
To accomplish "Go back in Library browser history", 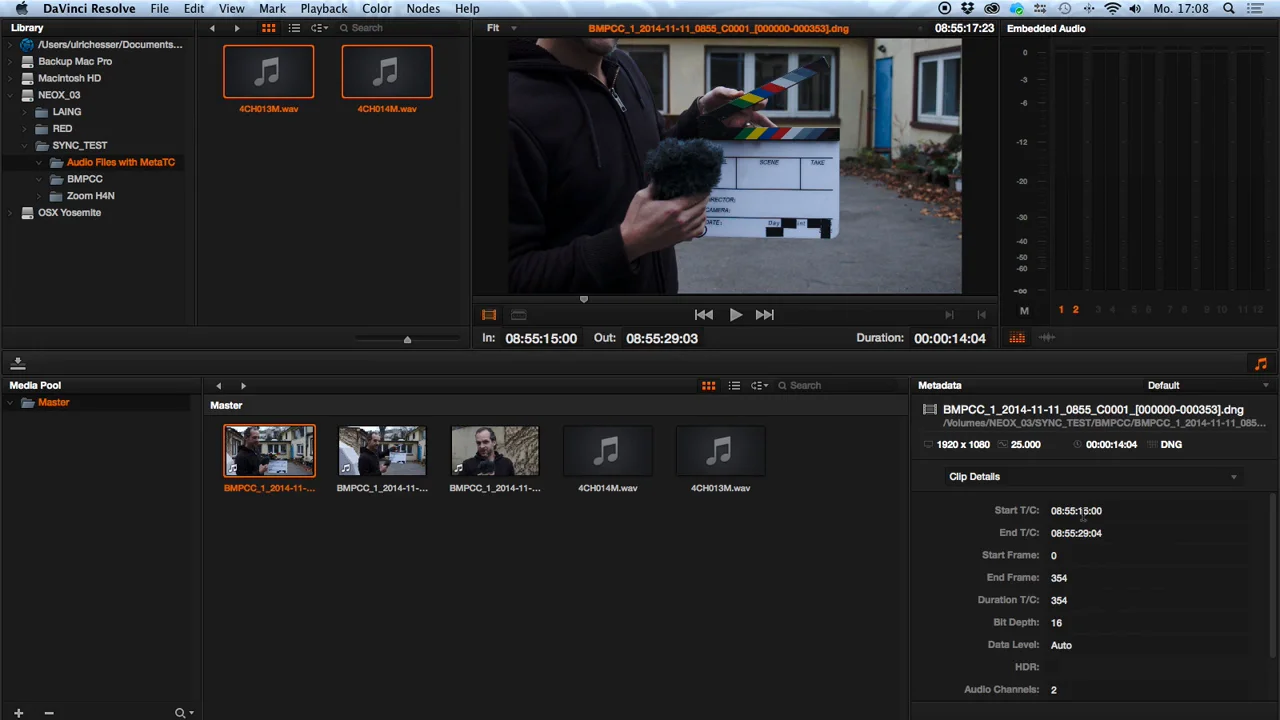I will (212, 28).
